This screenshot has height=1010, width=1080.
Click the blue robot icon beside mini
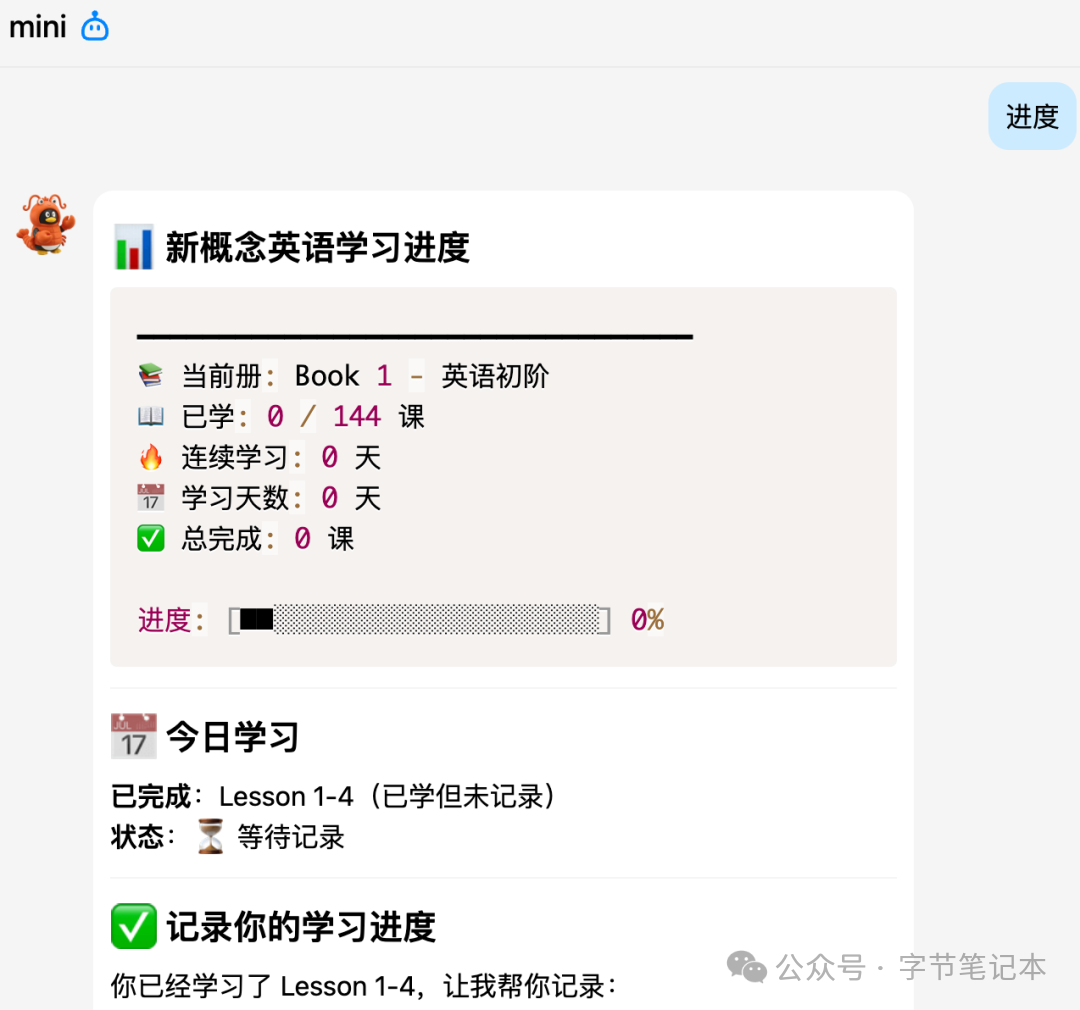[94, 26]
